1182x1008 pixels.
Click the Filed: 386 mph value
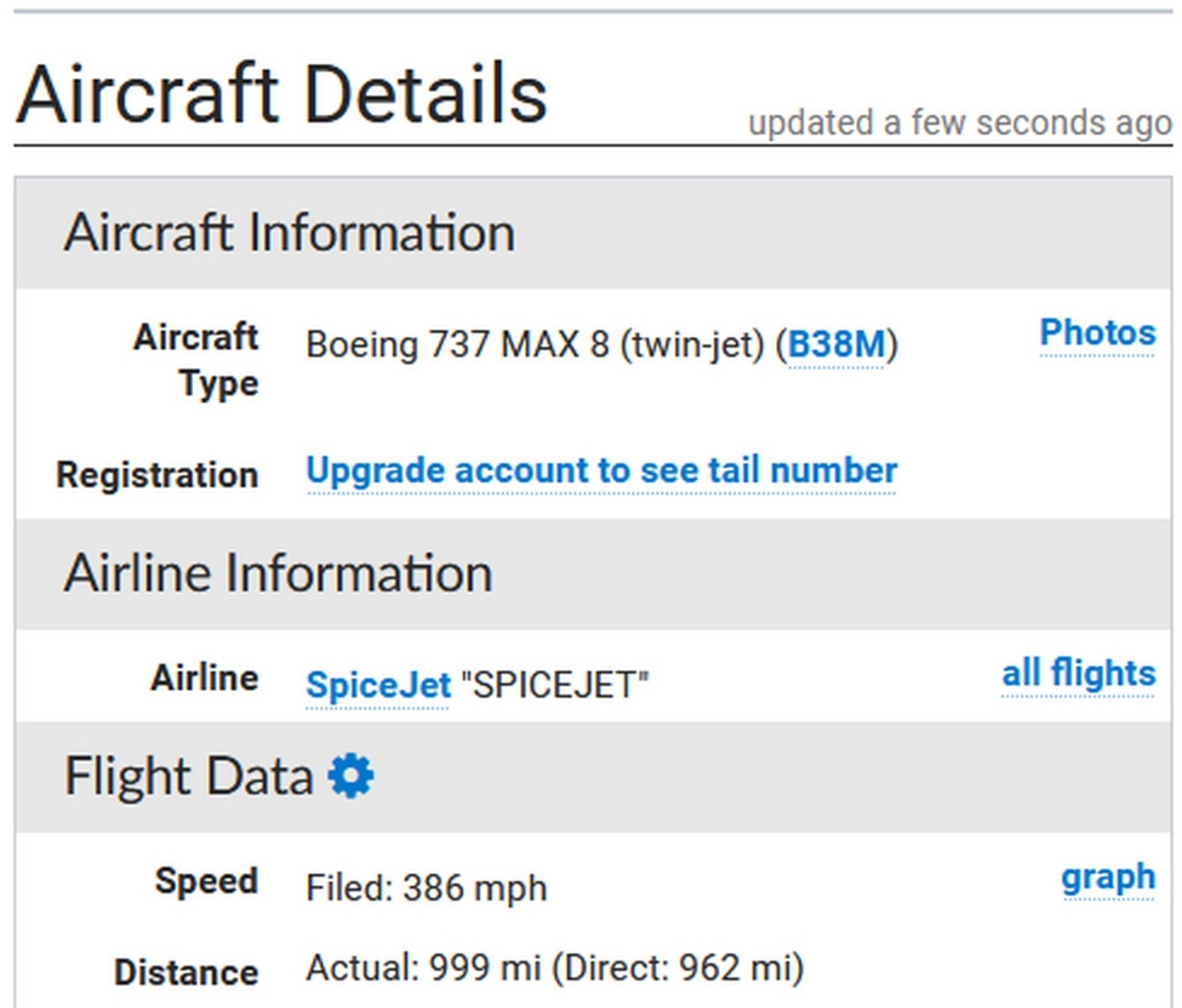point(427,888)
